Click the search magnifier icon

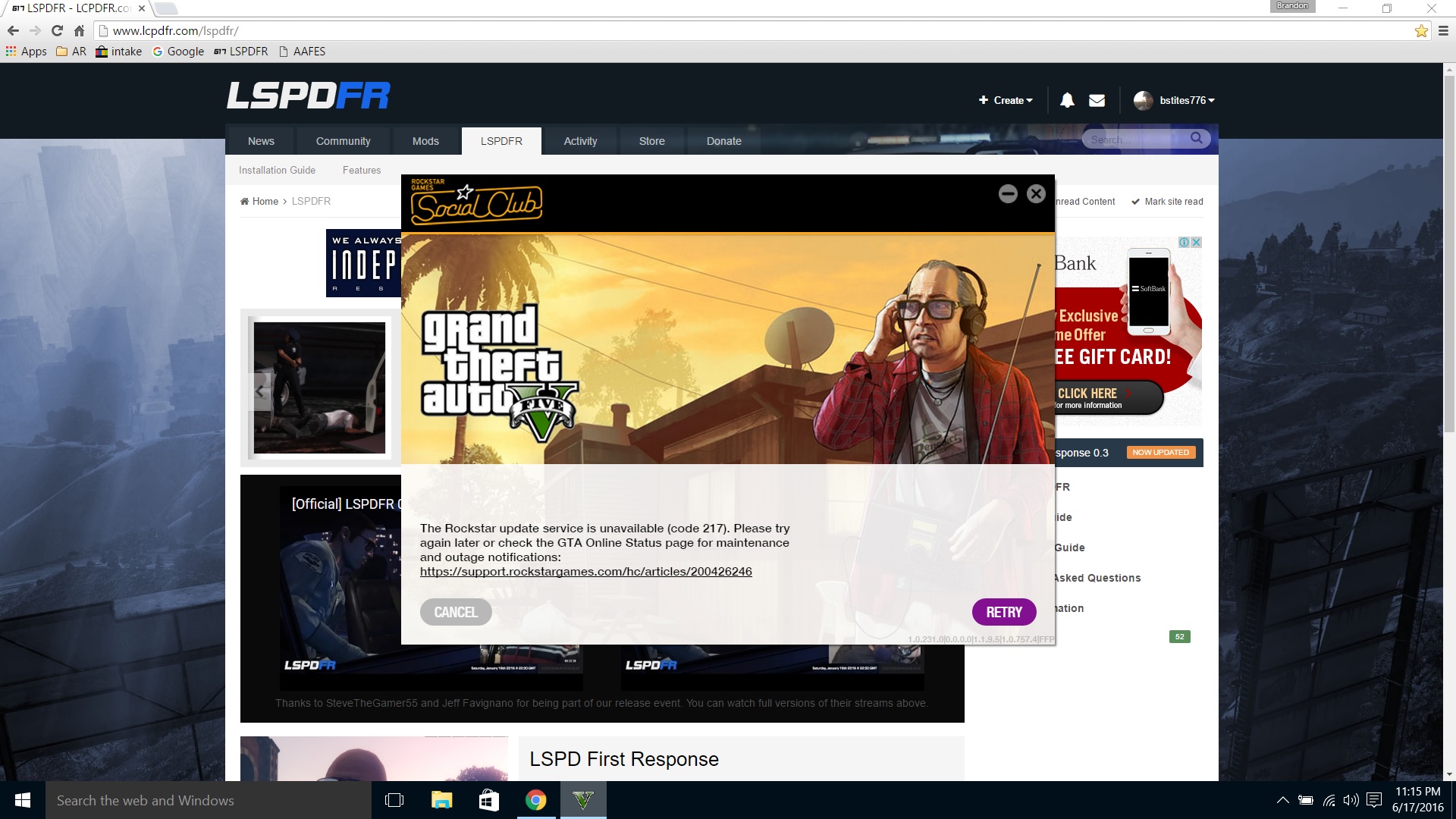(x=1196, y=138)
